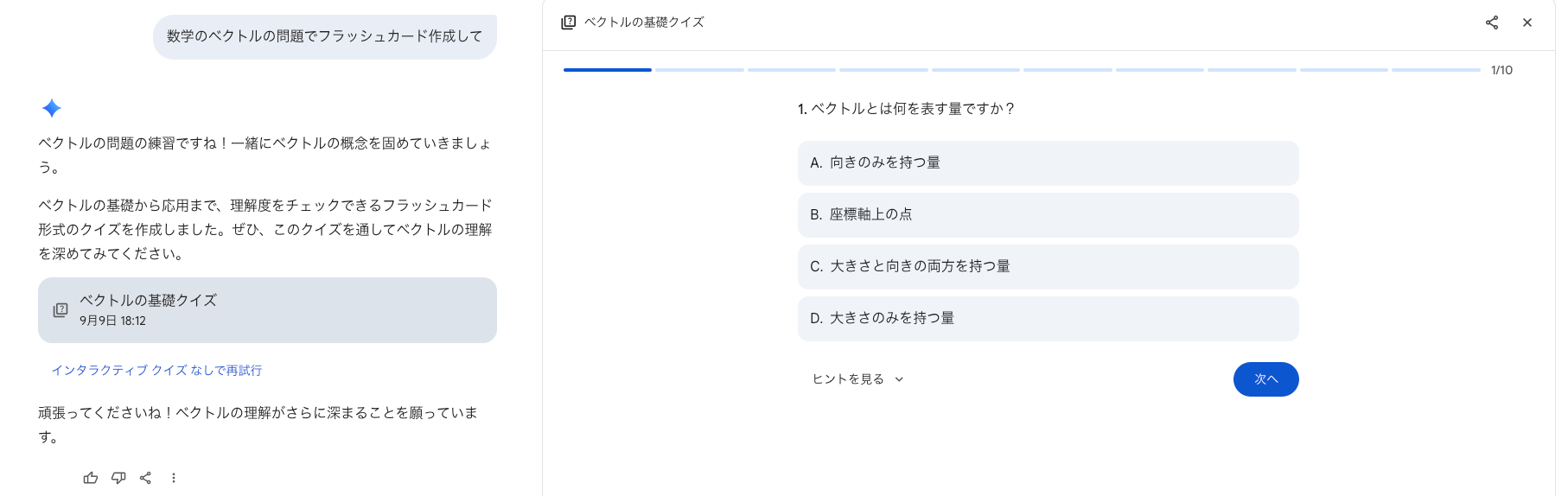Select answer A. 向きのみを持つ量
Image resolution: width=1568 pixels, height=496 pixels.
1048,163
